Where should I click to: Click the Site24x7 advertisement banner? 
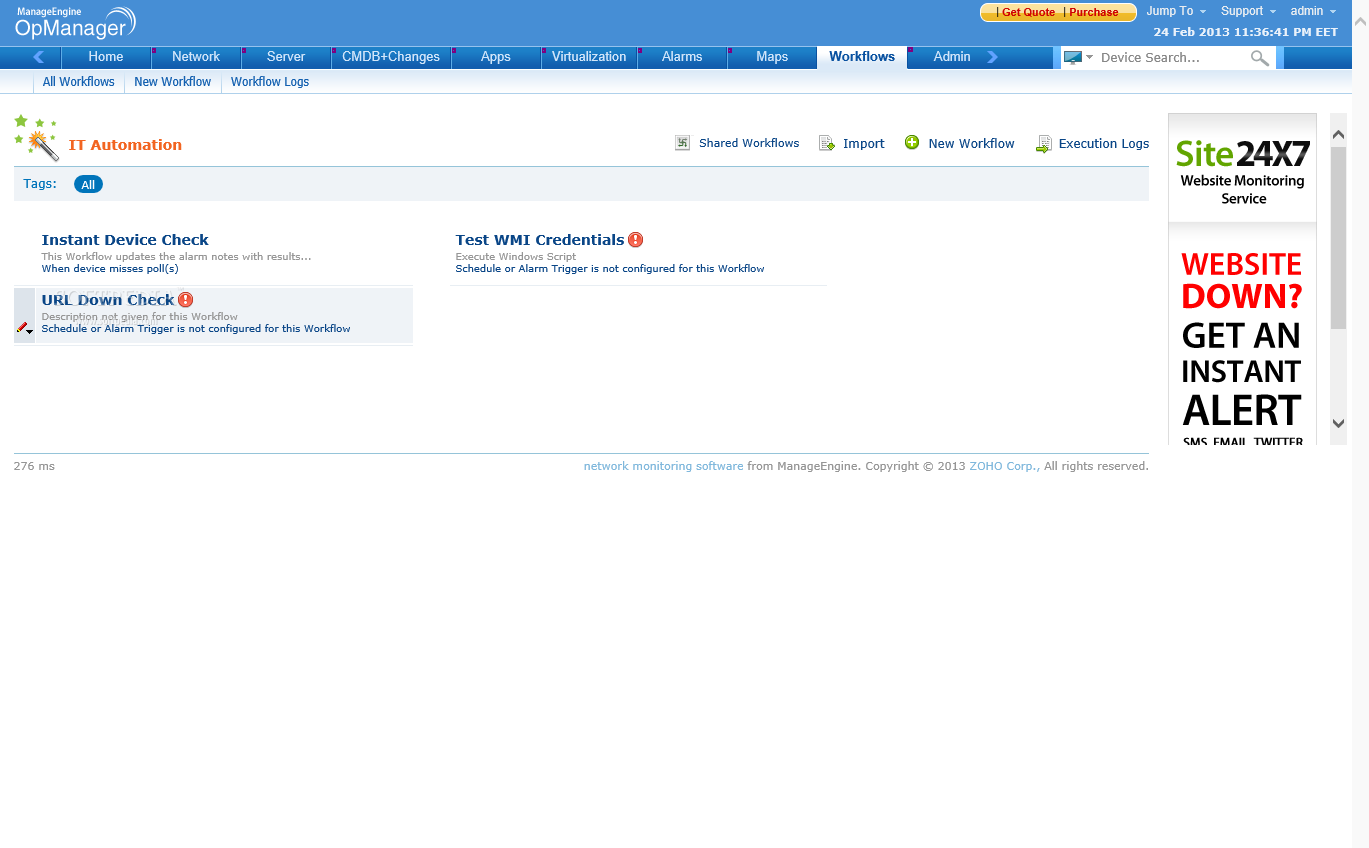tap(1242, 280)
